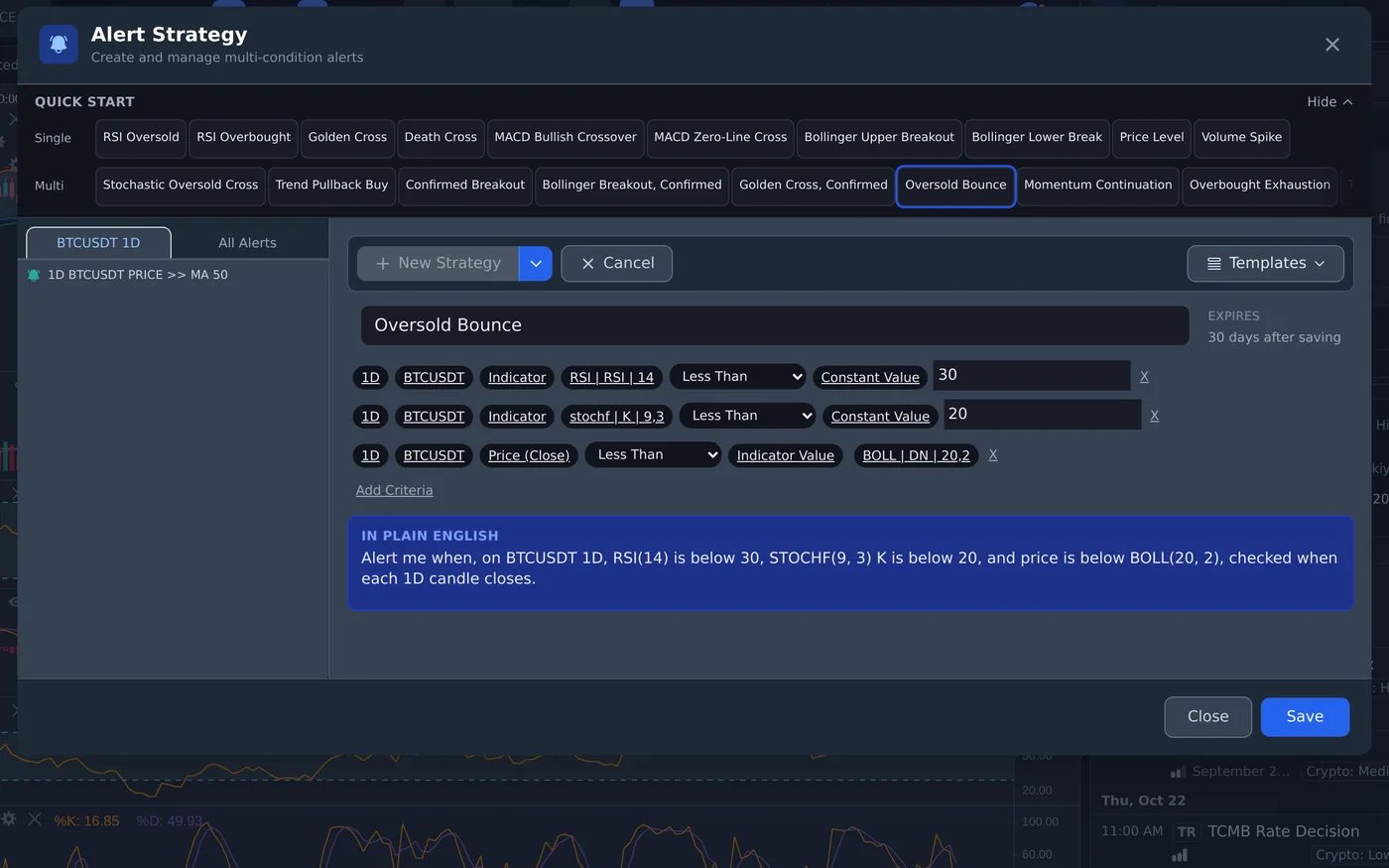Click the RSI constant value field showing 30
Viewport: 1389px width, 868px height.
(1032, 375)
